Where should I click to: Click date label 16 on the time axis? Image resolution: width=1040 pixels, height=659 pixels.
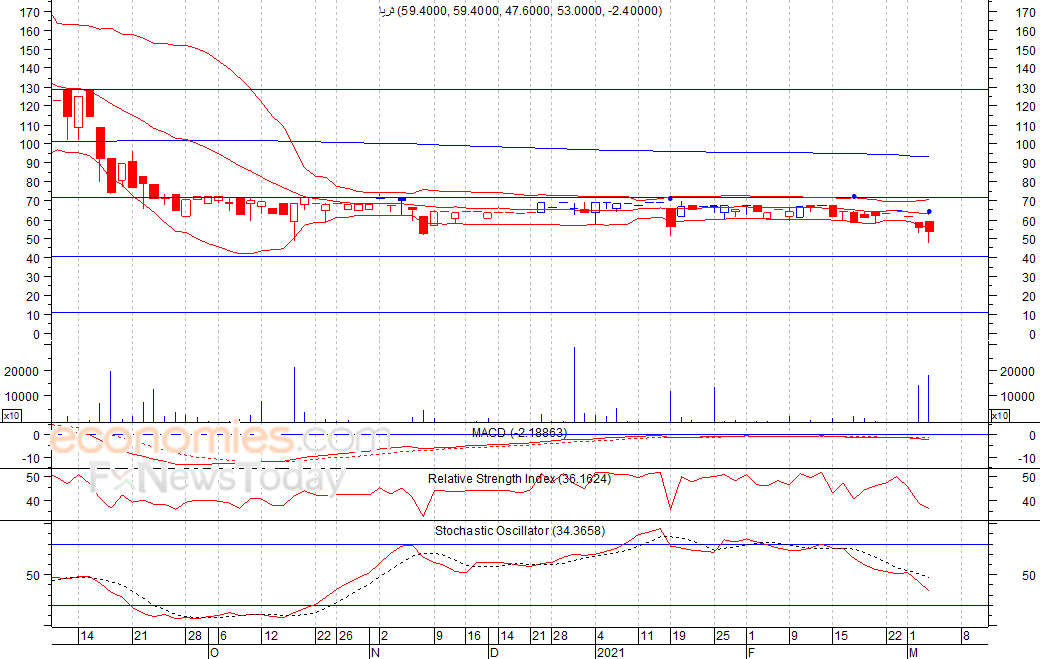tap(474, 636)
